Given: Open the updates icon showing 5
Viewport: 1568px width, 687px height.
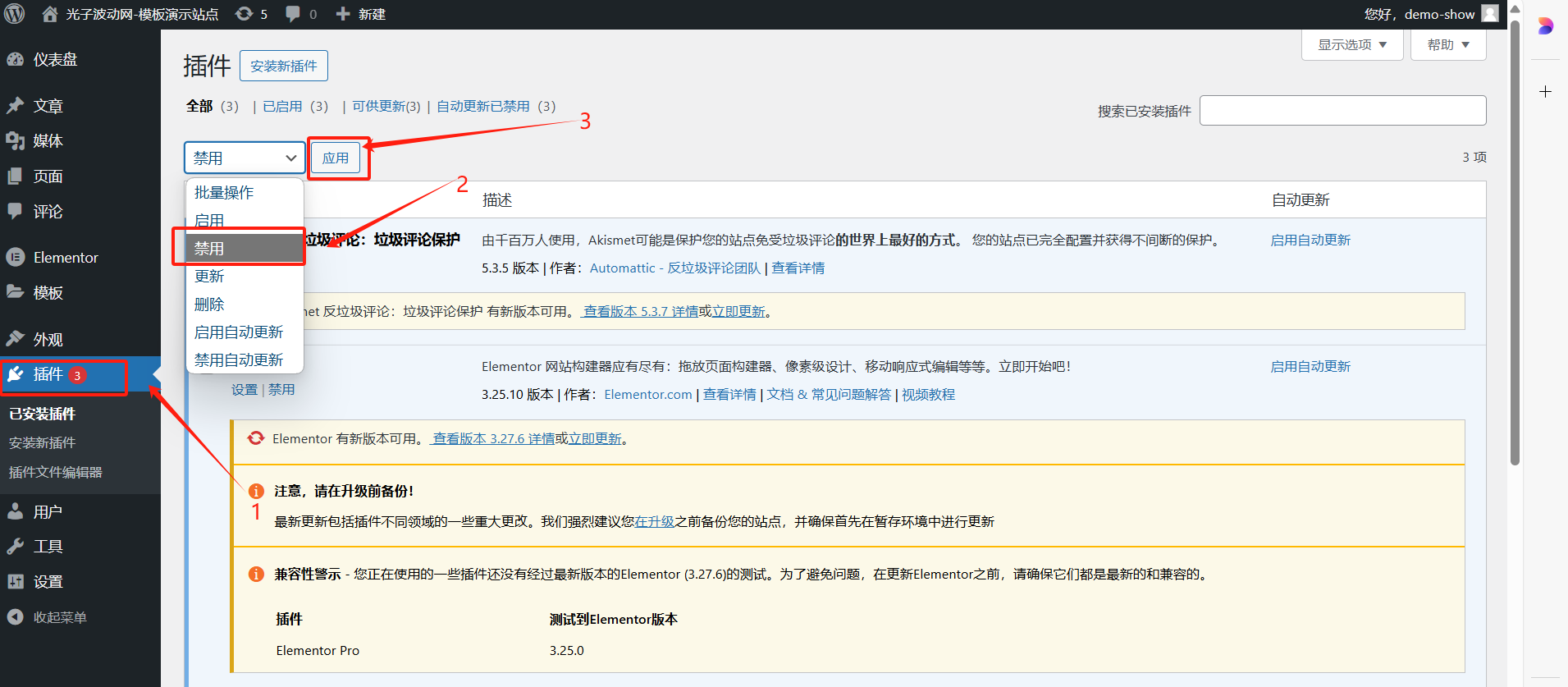Looking at the screenshot, I should (x=244, y=14).
